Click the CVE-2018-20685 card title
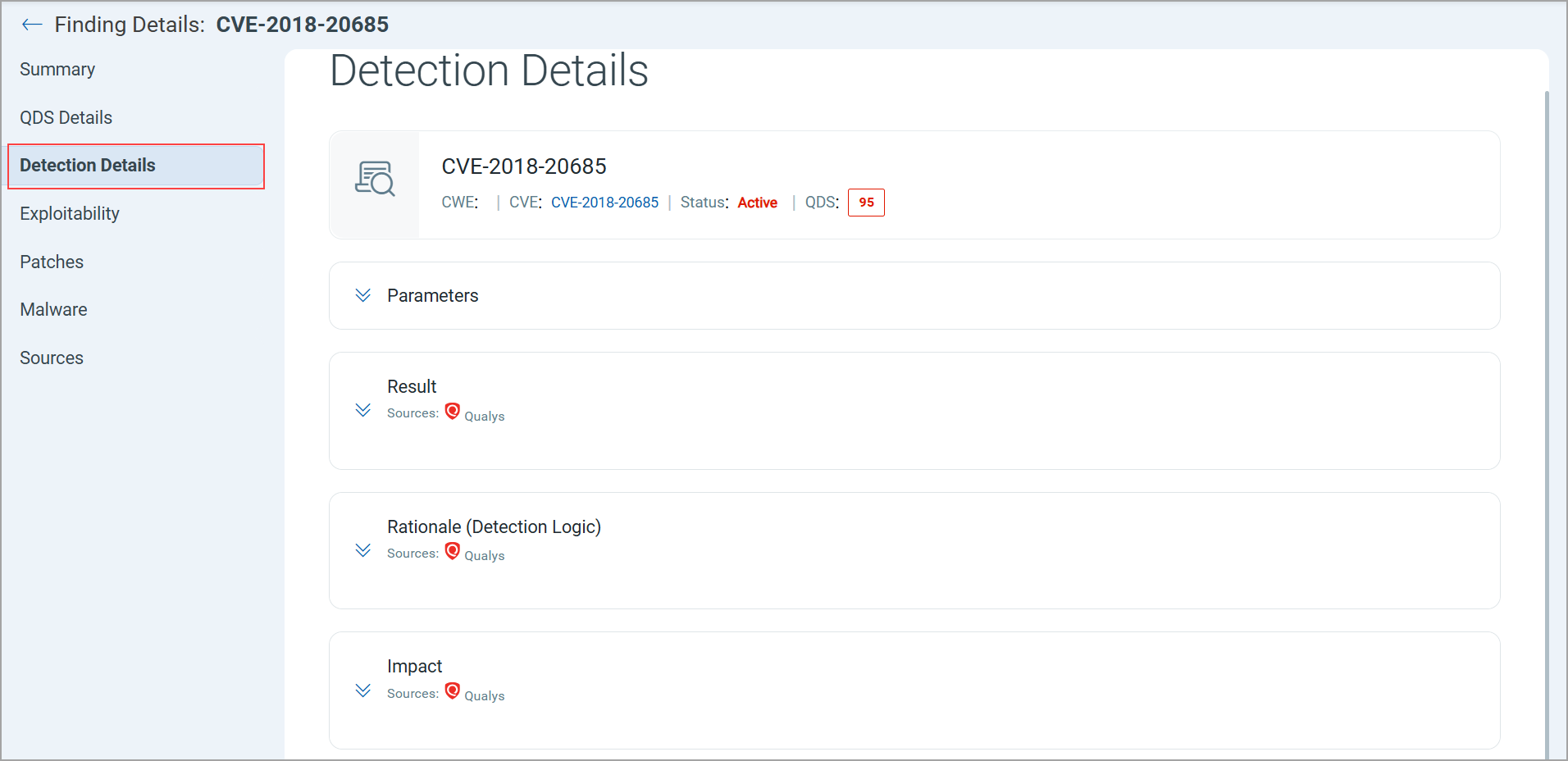 coord(524,166)
